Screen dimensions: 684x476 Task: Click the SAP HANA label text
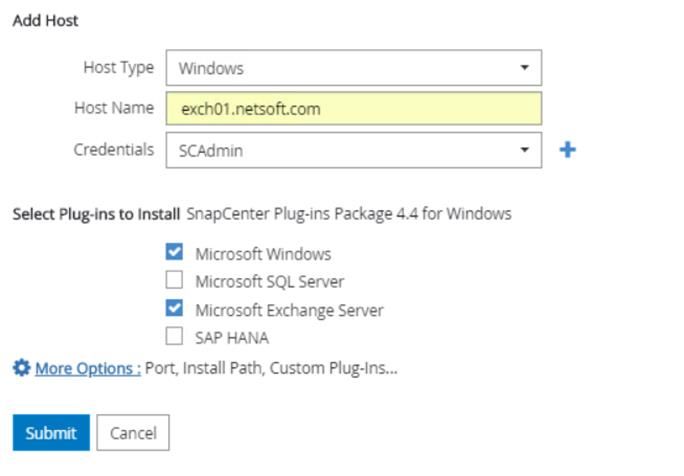[x=232, y=338]
